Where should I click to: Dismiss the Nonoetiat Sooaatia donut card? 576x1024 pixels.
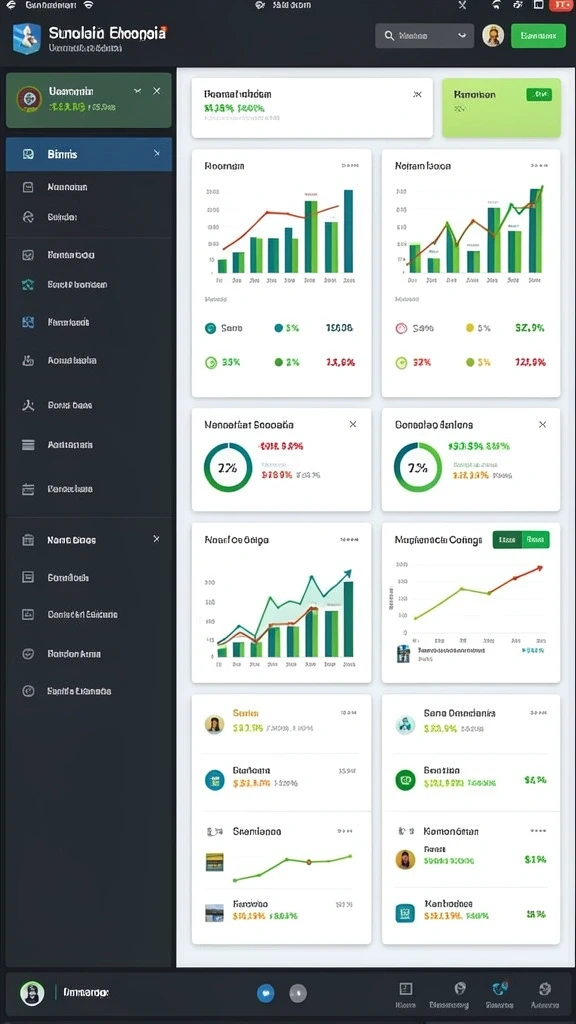tap(353, 424)
